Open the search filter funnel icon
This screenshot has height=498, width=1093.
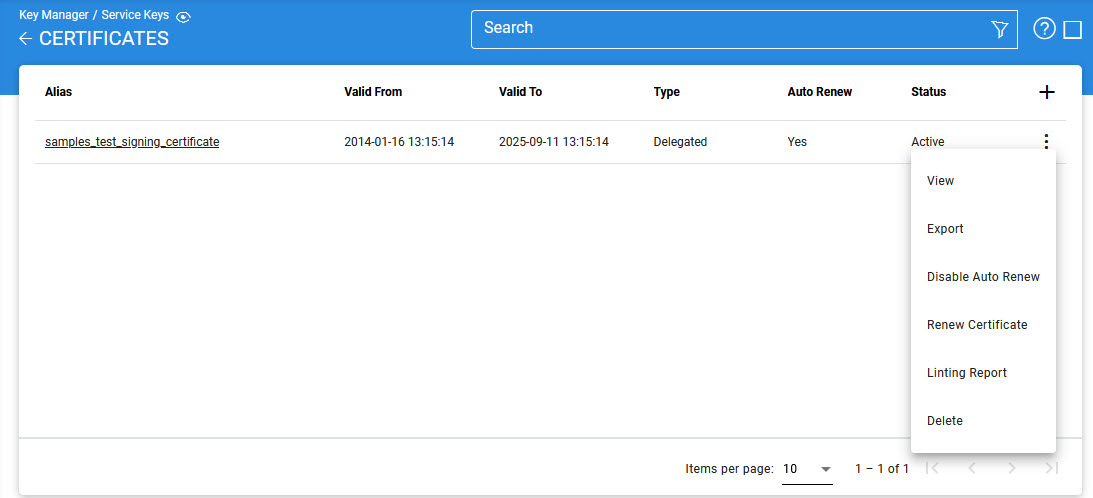[999, 30]
